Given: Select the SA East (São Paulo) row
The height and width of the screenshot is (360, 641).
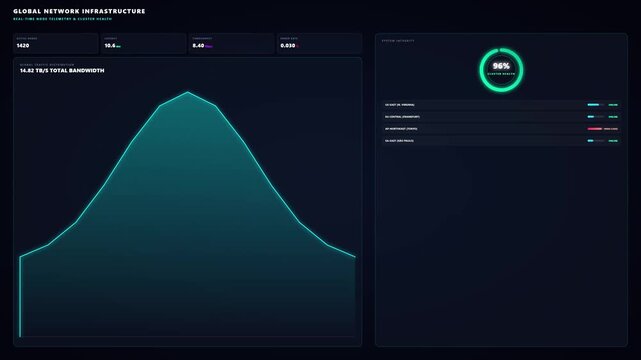Looking at the screenshot, I should tap(501, 141).
